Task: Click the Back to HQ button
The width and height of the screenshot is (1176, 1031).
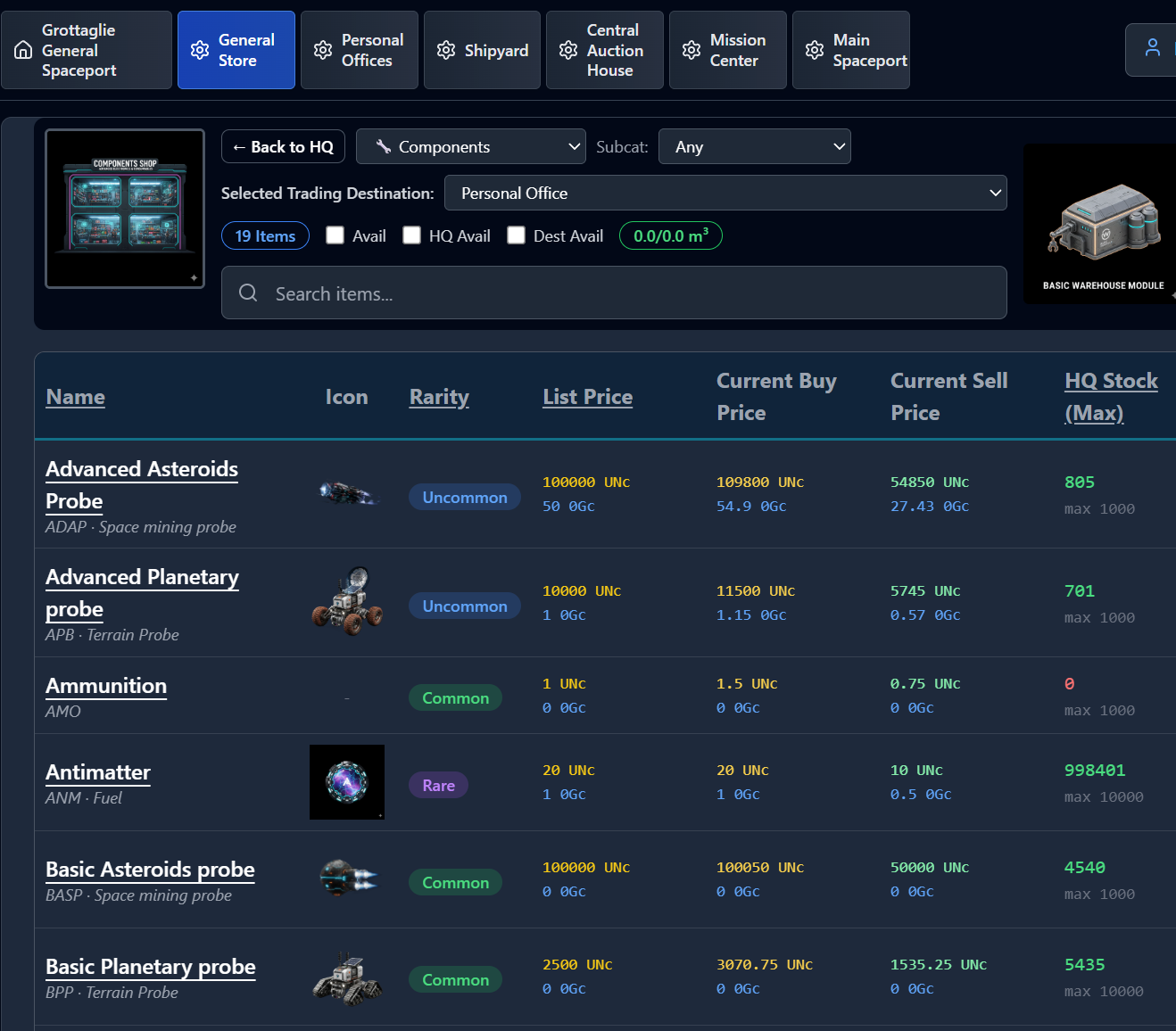Action: [x=283, y=146]
